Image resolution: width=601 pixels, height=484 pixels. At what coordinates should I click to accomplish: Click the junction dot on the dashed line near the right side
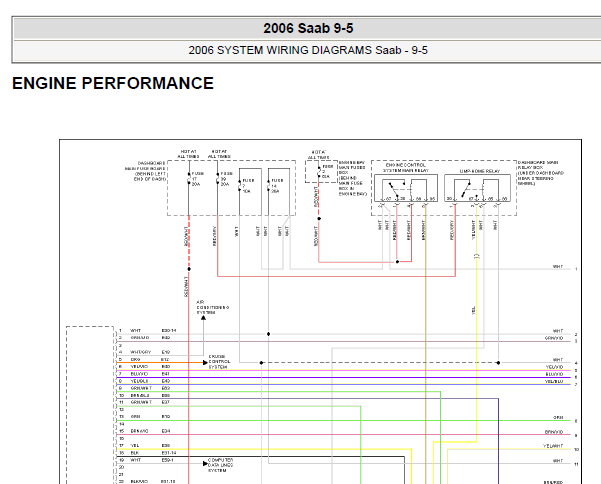[x=498, y=363]
